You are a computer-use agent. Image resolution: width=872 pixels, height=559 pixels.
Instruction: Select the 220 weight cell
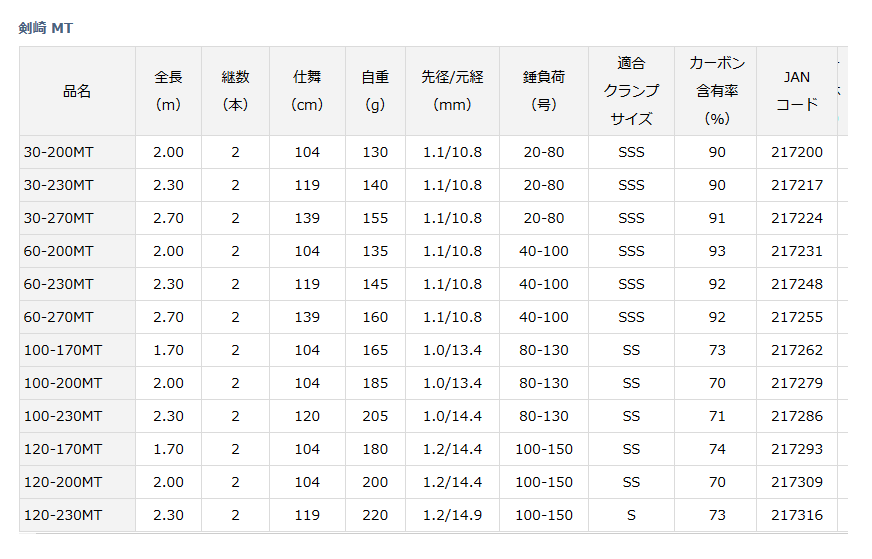point(375,515)
